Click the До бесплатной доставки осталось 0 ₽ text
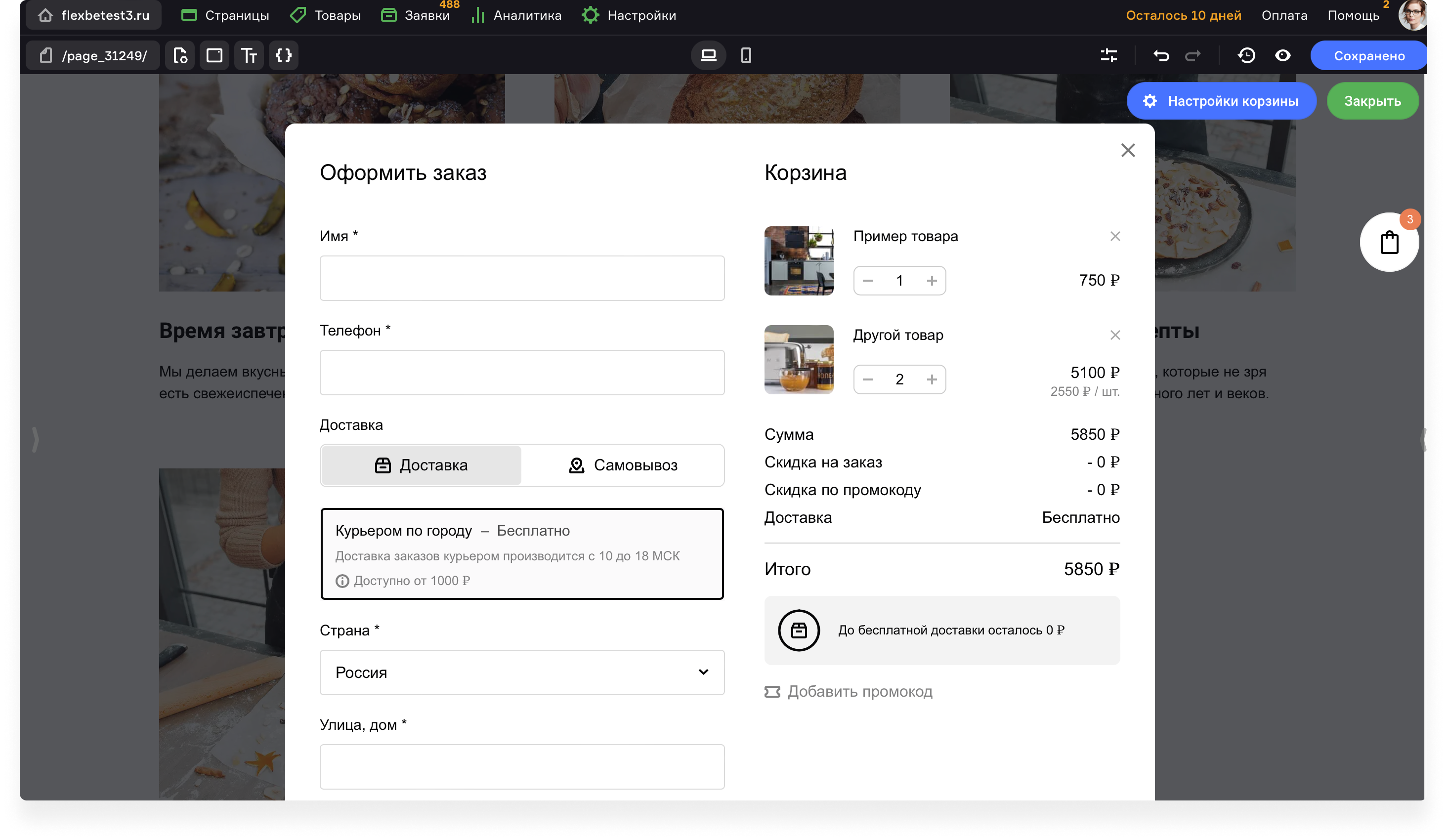The width and height of the screenshot is (1447, 840). [951, 630]
